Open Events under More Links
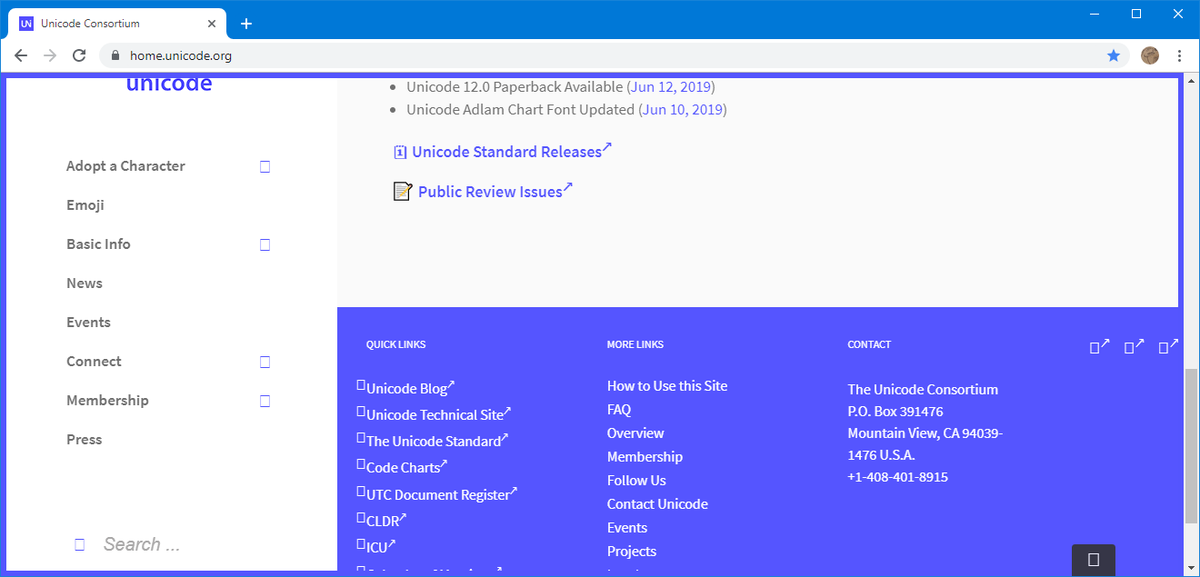Screen dimensions: 1200x577 (627, 528)
